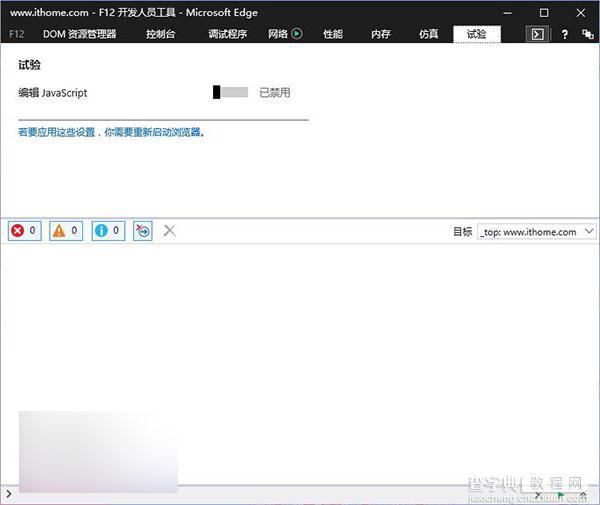
Task: Minimize the F12 developer tools window
Action: coord(507,13)
